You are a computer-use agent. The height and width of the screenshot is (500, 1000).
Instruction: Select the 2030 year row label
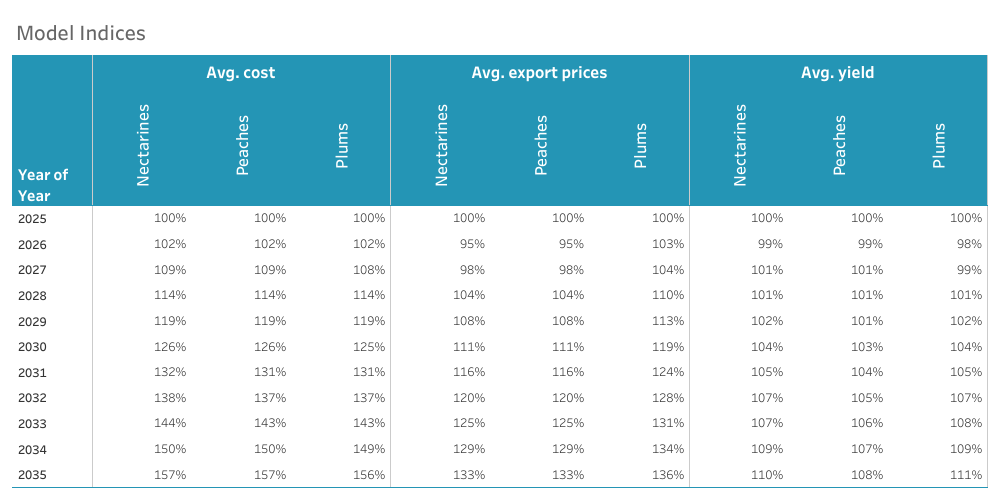[32, 347]
